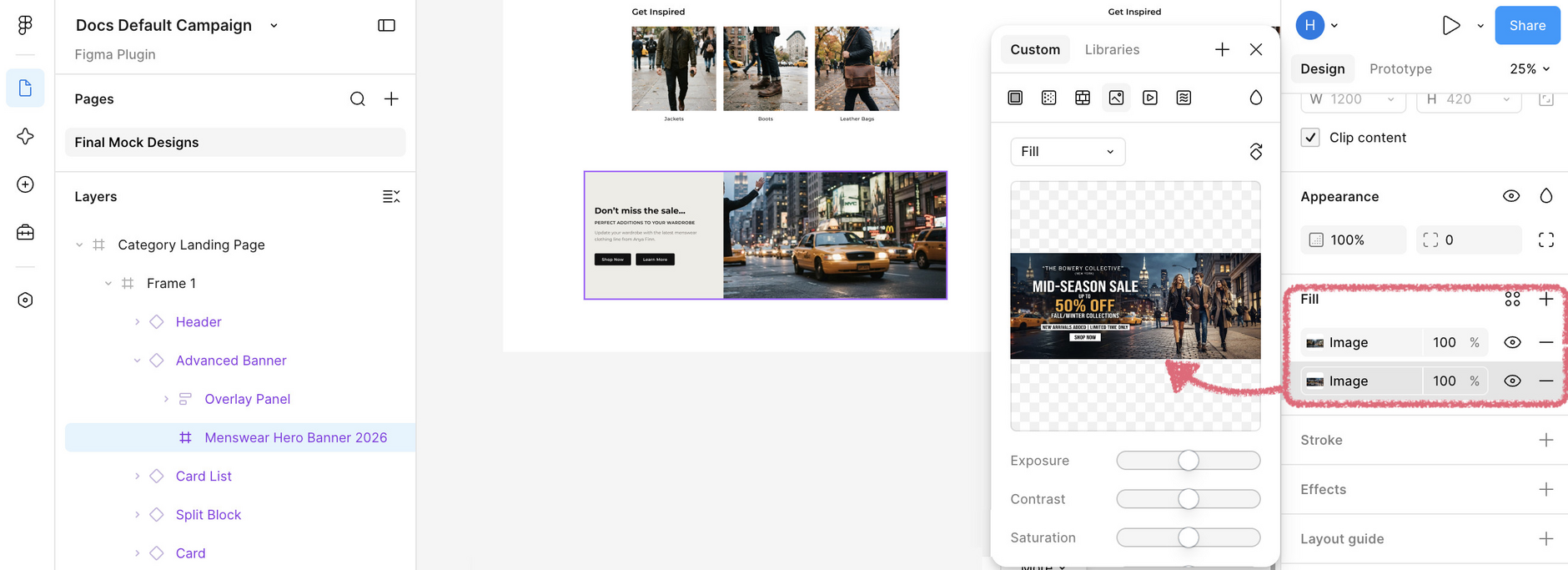Open the hexagon plugin settings icon

(x=25, y=300)
